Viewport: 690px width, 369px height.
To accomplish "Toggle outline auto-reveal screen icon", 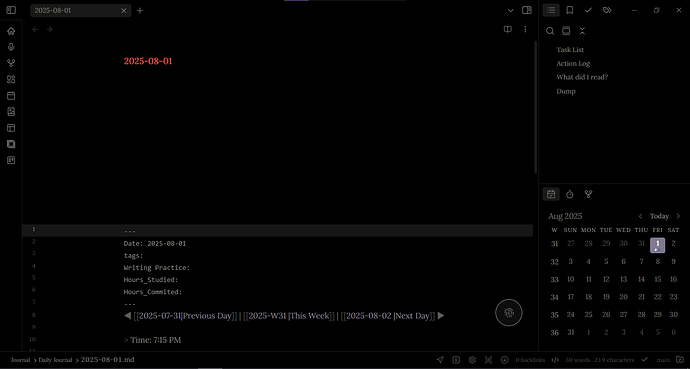I will 566,31.
